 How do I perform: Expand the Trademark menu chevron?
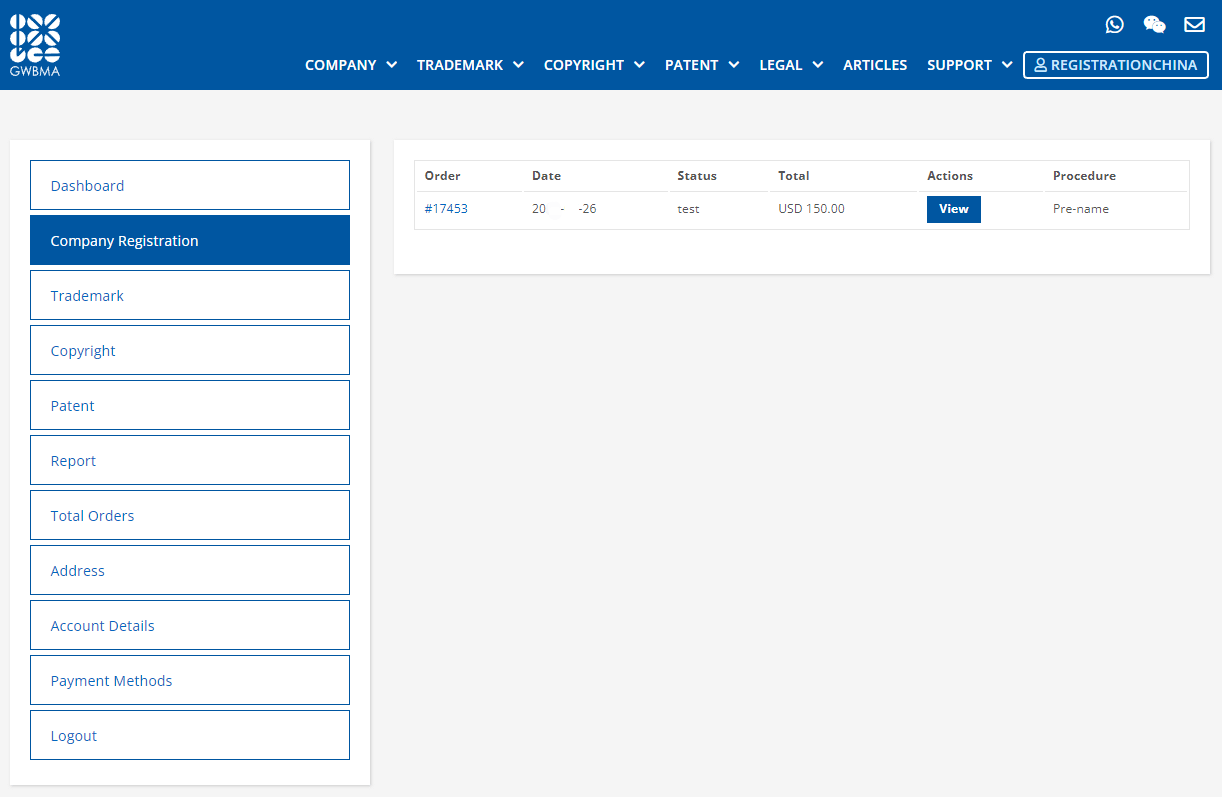[x=519, y=65]
